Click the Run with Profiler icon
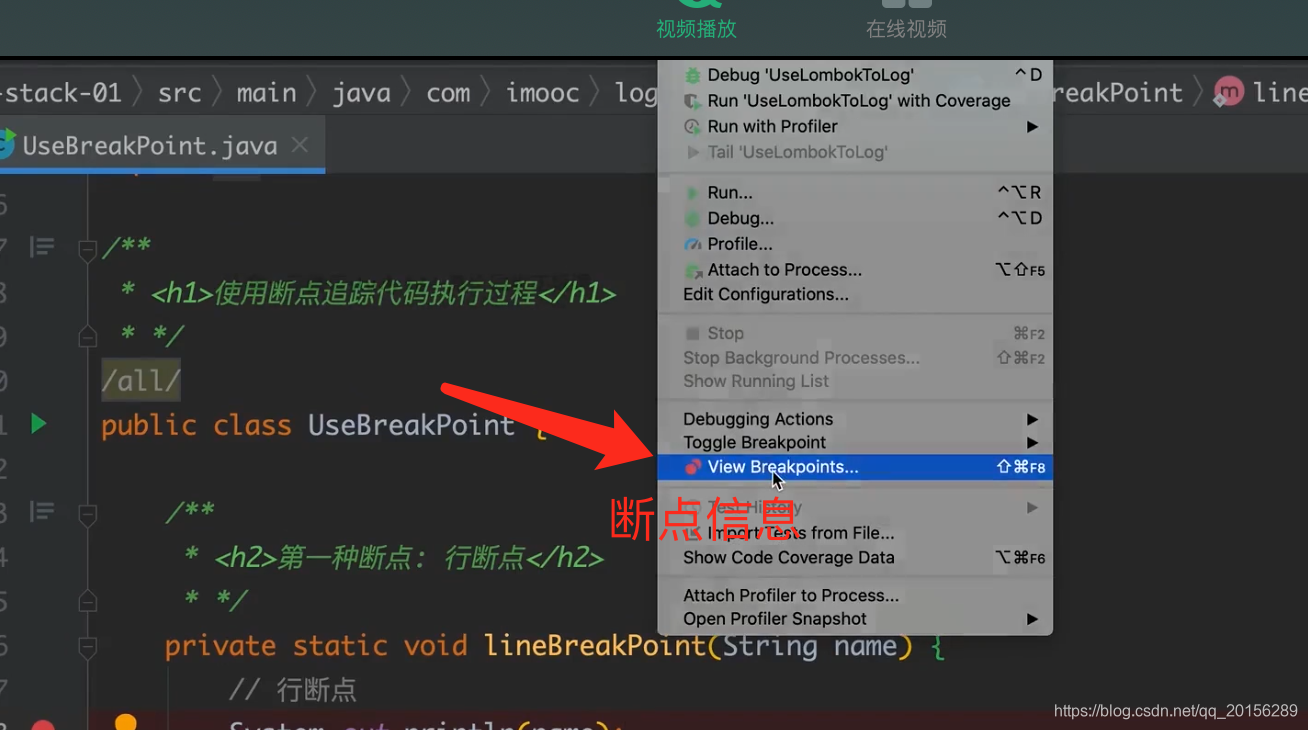This screenshot has height=730, width=1308. click(692, 127)
